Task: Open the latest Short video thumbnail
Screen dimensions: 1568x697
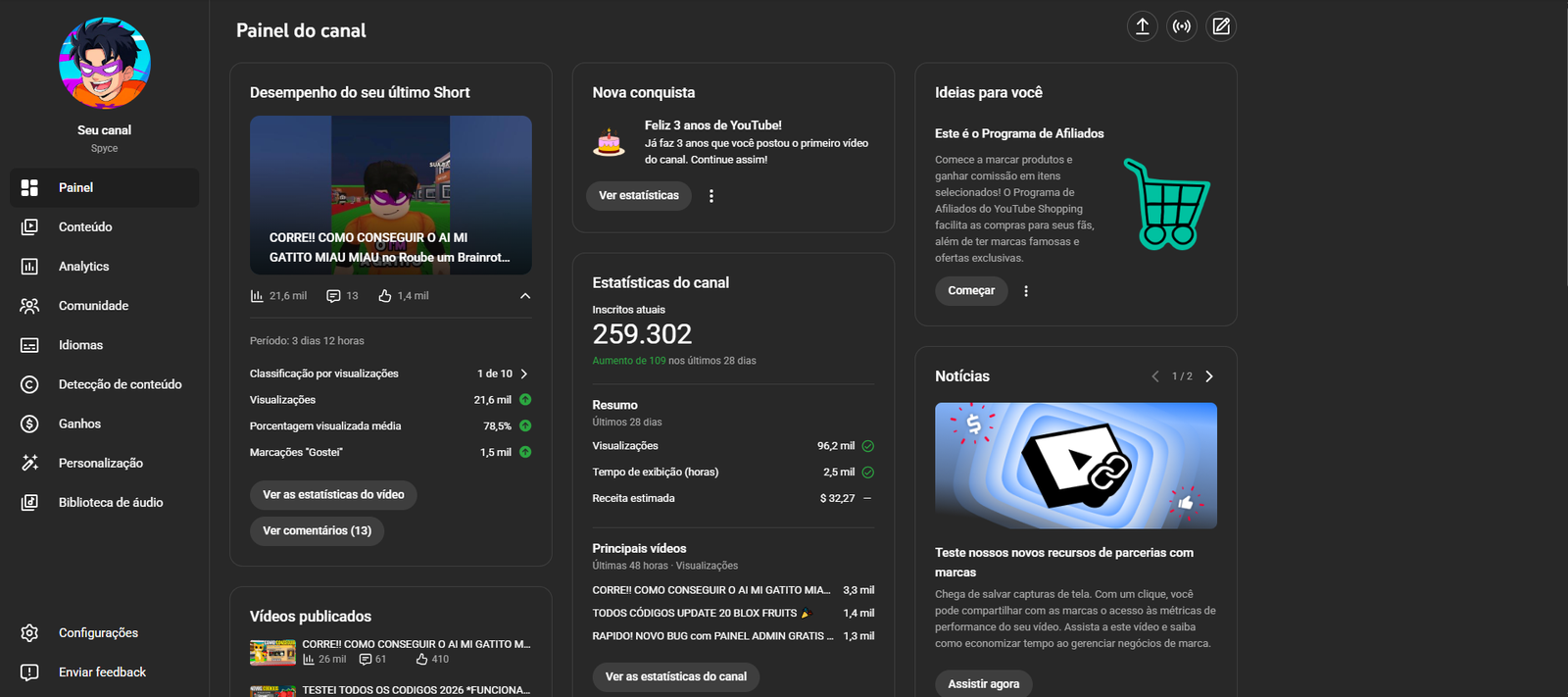Action: pos(390,194)
